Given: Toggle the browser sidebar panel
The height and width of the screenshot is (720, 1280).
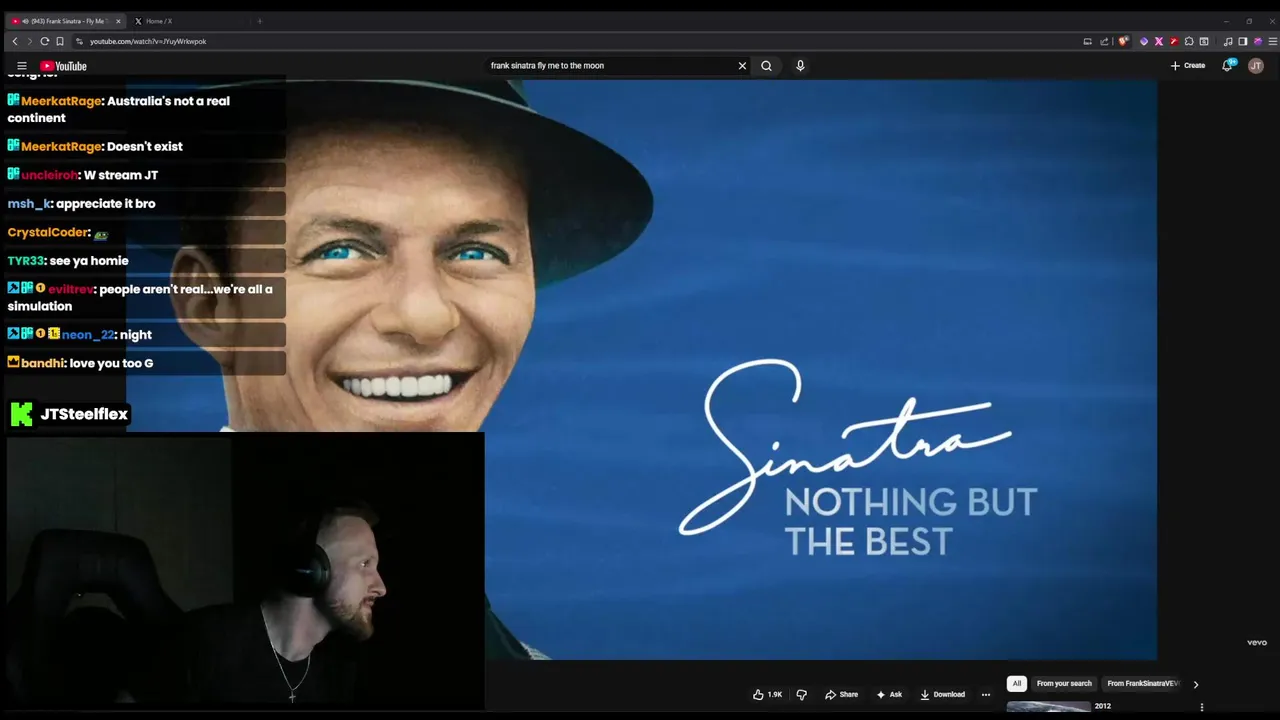Looking at the screenshot, I should tap(1243, 41).
